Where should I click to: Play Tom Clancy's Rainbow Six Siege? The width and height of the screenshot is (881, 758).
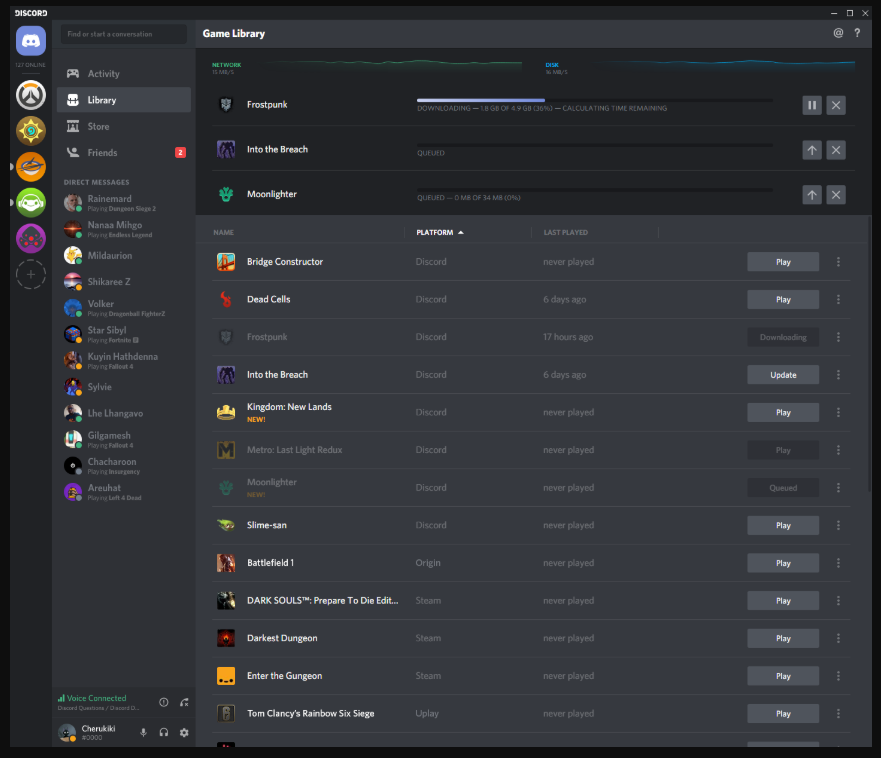click(x=783, y=714)
